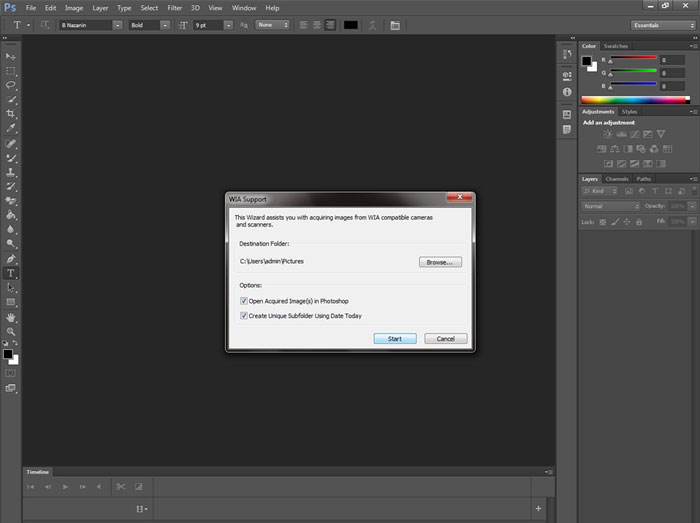Select the Quick Selection tool
This screenshot has width=700, height=523.
(x=11, y=100)
